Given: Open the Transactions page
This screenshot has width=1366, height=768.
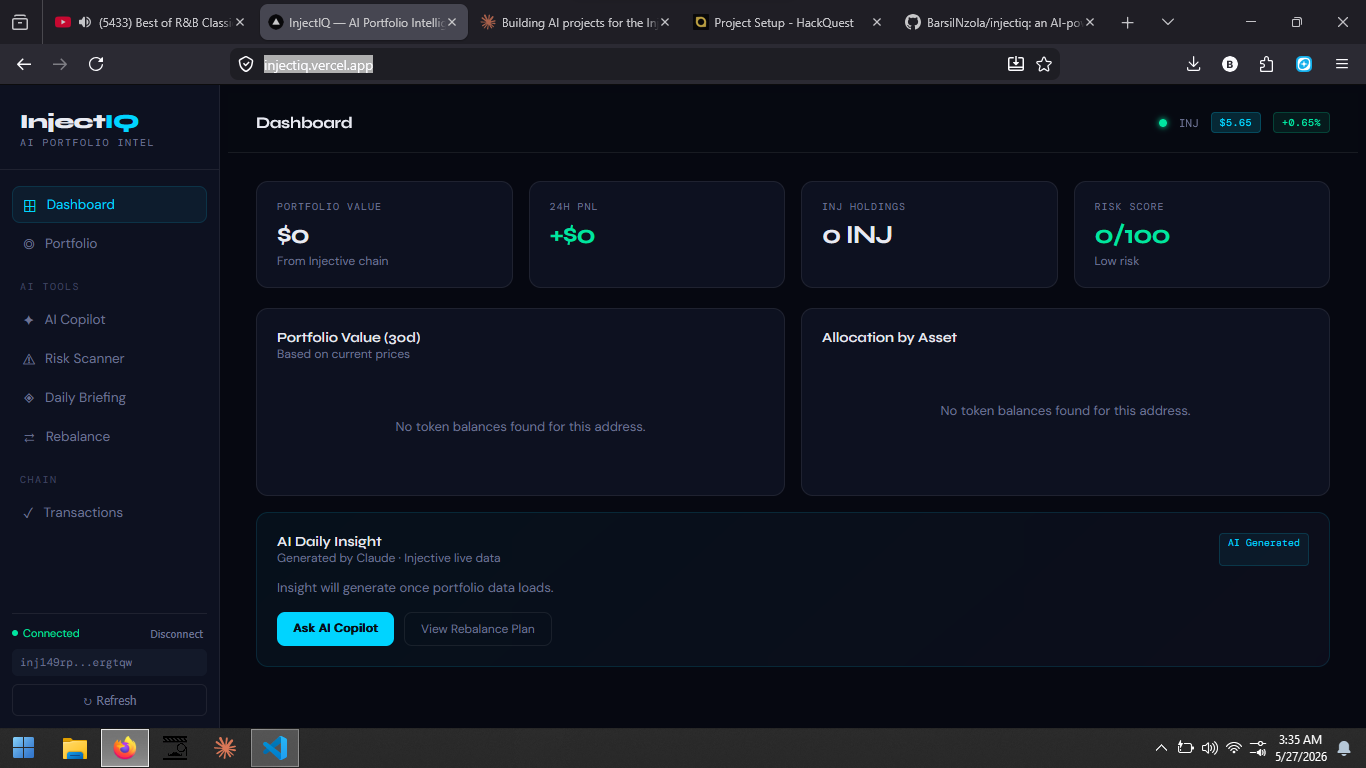Looking at the screenshot, I should 109,512.
